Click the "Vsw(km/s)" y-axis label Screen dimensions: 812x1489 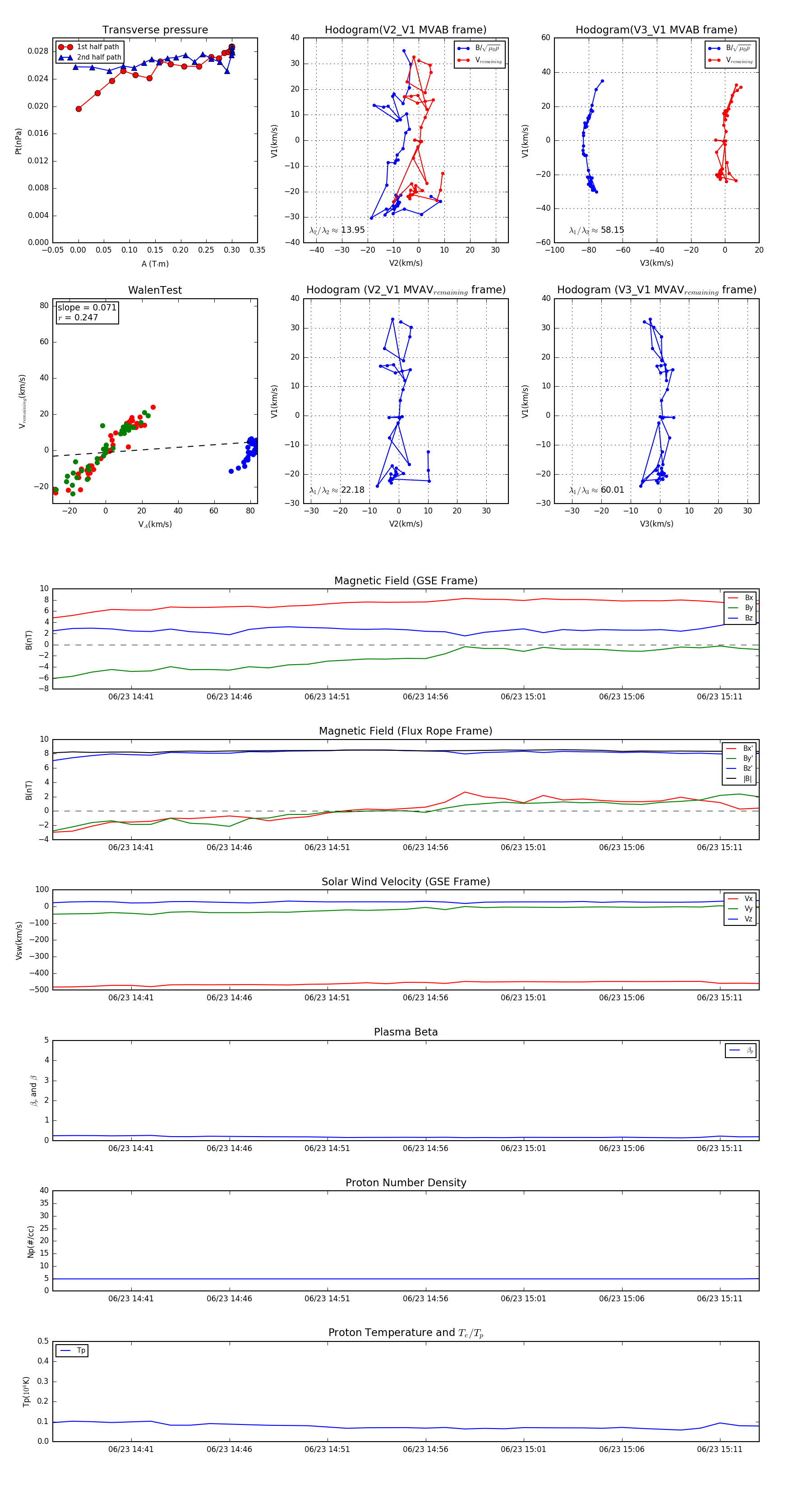click(x=18, y=940)
